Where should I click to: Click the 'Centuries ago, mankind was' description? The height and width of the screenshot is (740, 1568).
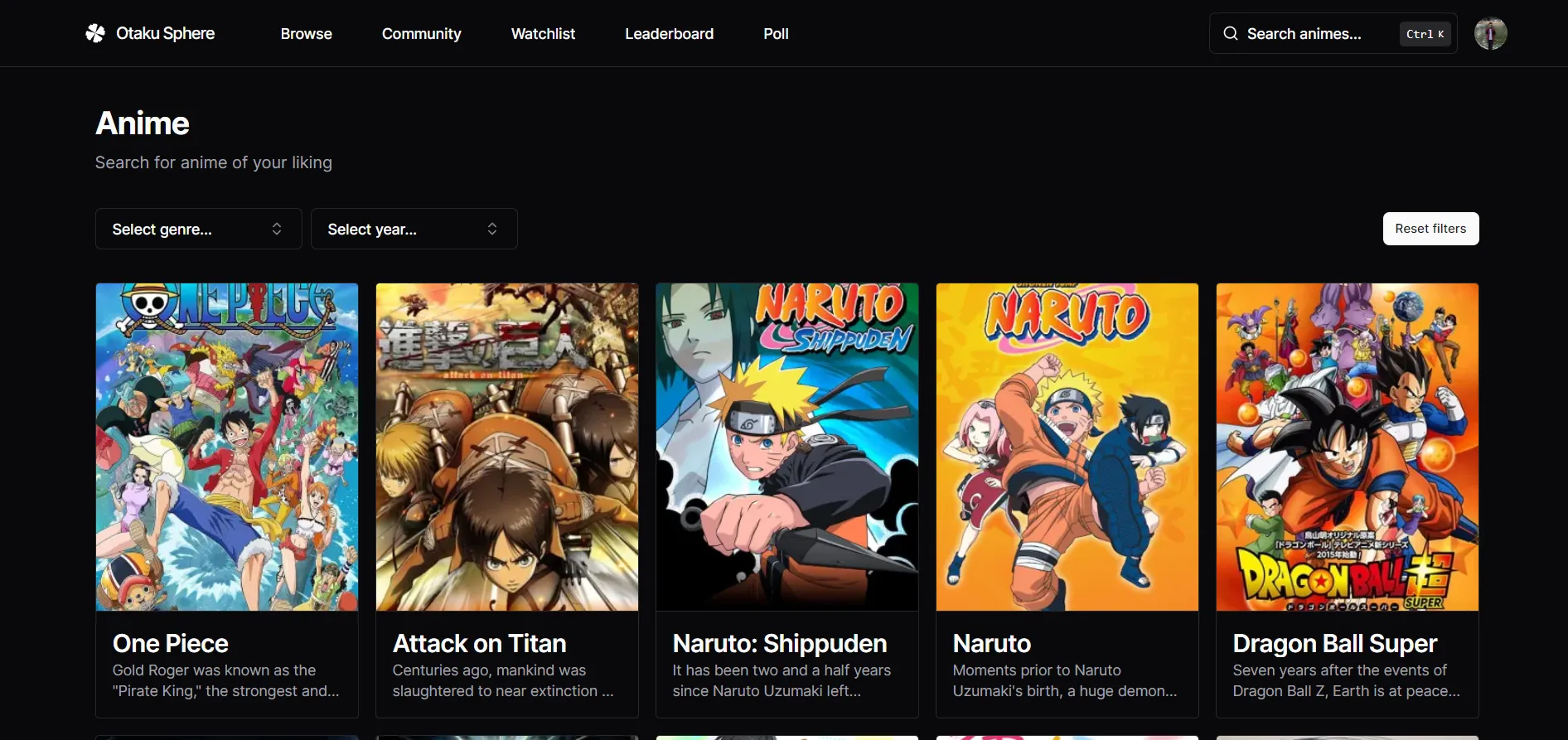503,680
